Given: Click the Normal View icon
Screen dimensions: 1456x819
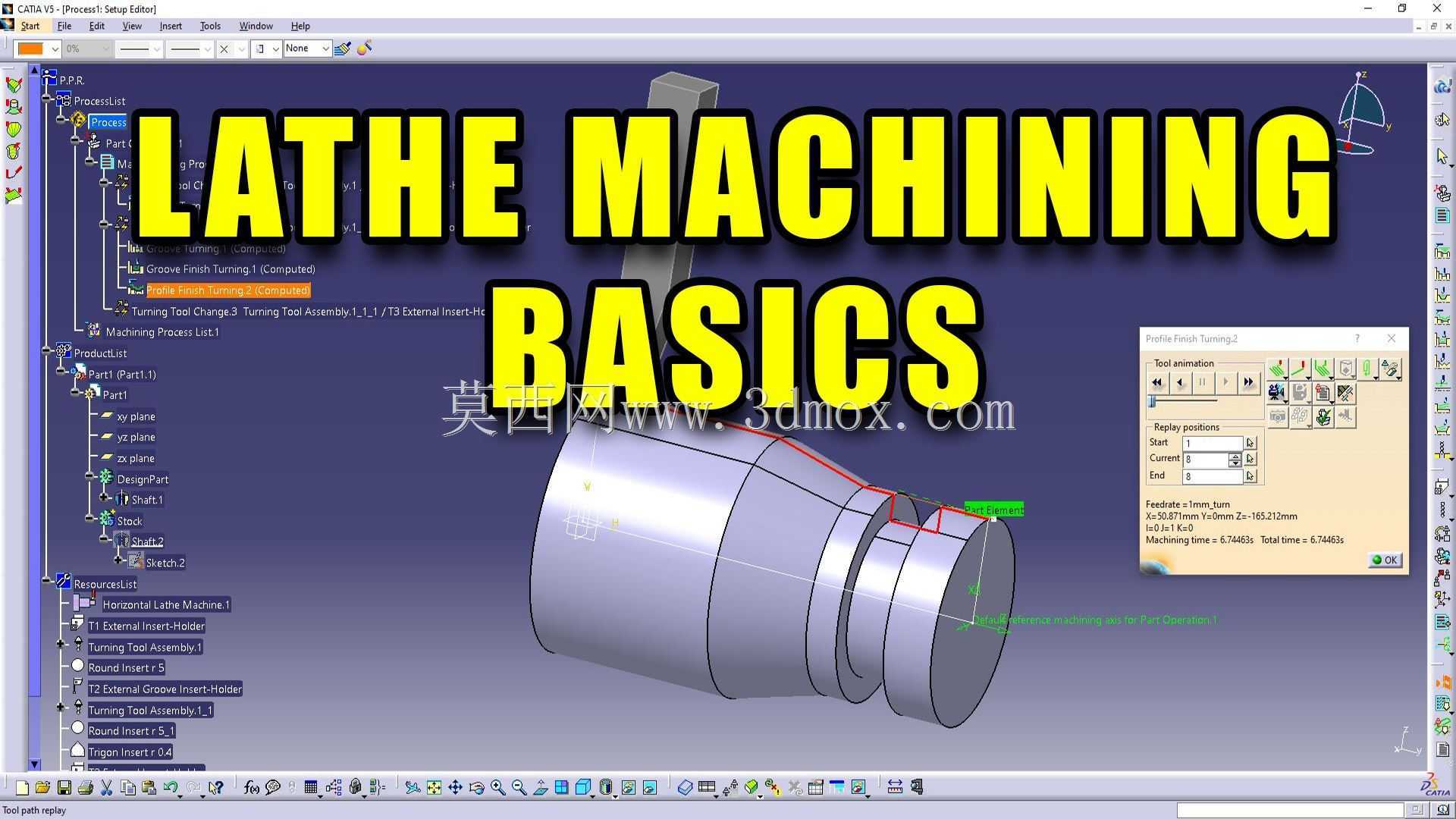Looking at the screenshot, I should click(541, 788).
